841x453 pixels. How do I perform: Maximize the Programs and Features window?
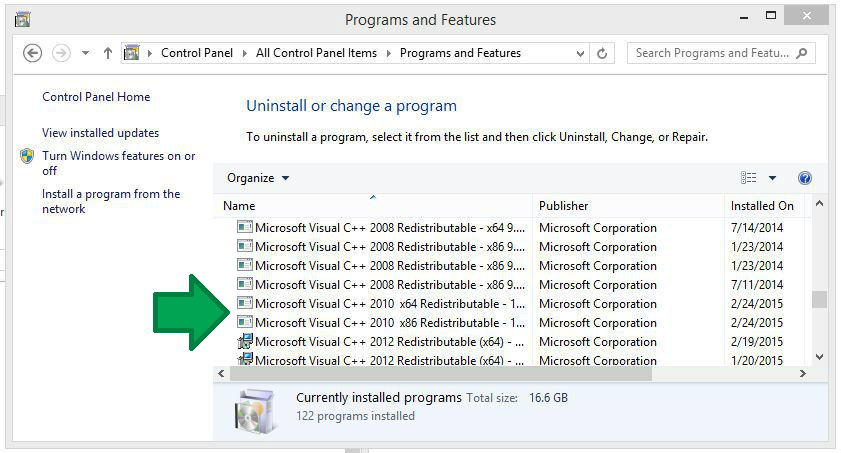(x=771, y=16)
